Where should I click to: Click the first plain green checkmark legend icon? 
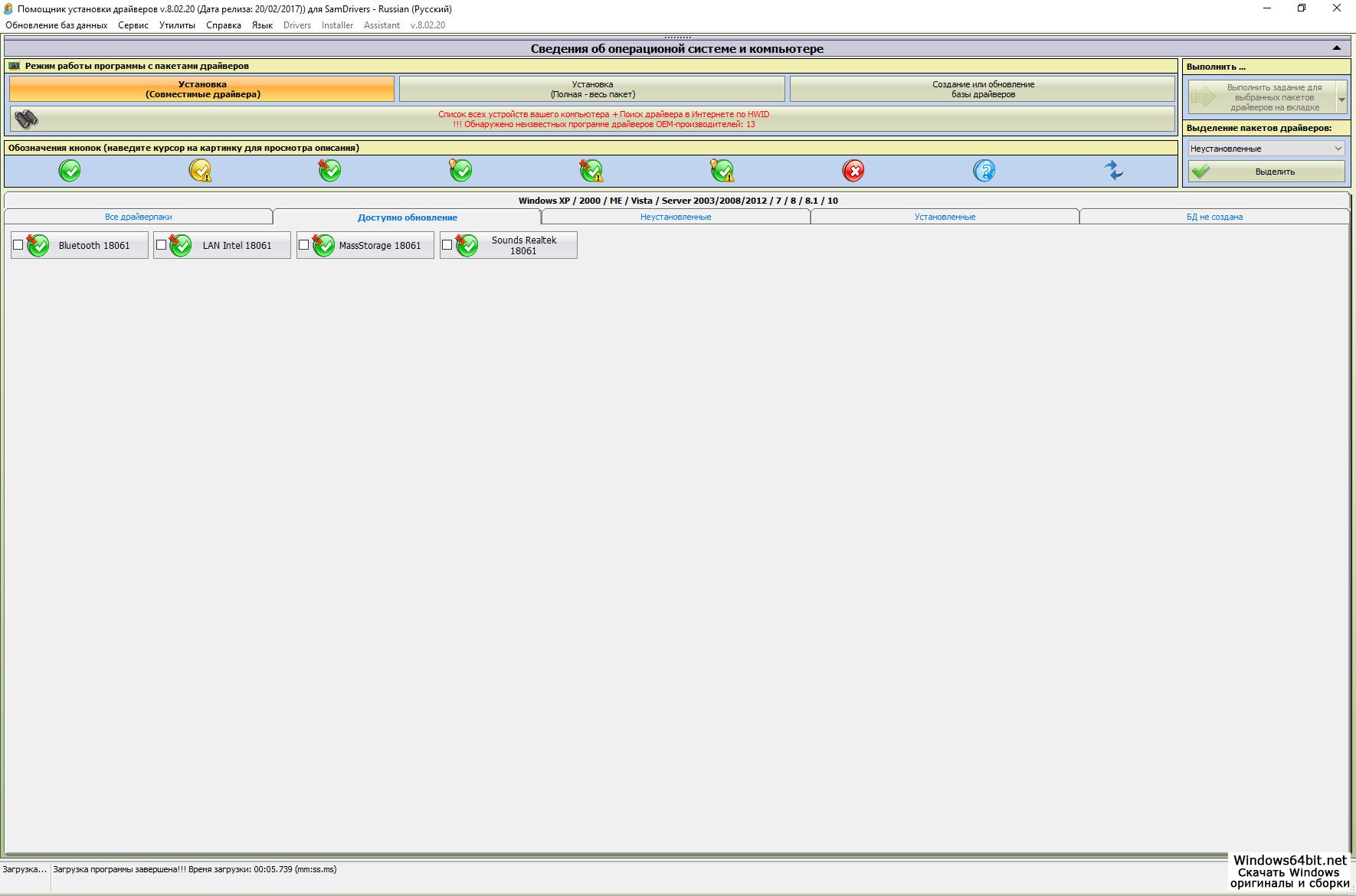tap(70, 171)
